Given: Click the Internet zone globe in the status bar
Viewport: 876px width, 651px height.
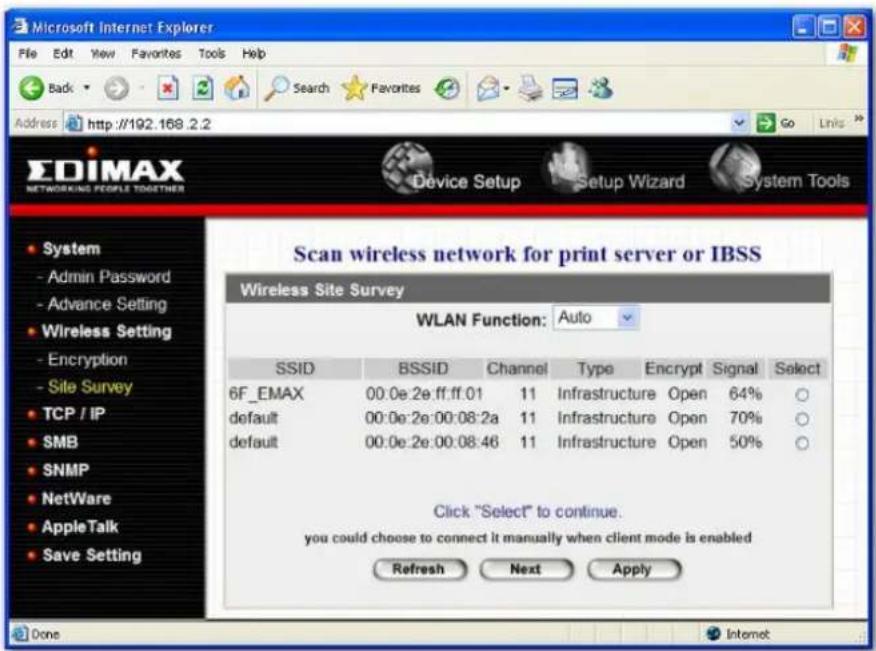Looking at the screenshot, I should (713, 634).
